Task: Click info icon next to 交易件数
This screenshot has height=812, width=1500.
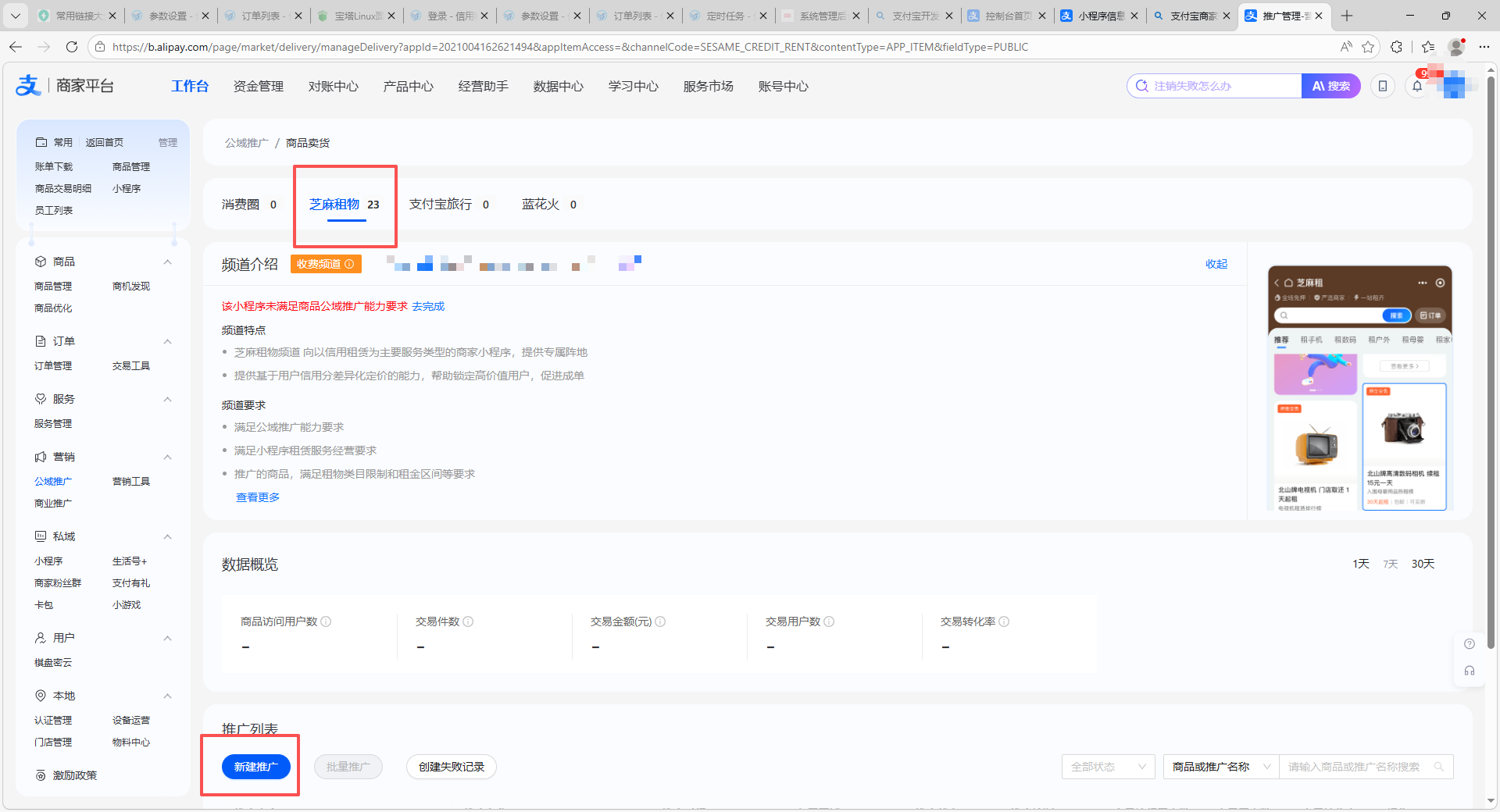Action: (468, 621)
